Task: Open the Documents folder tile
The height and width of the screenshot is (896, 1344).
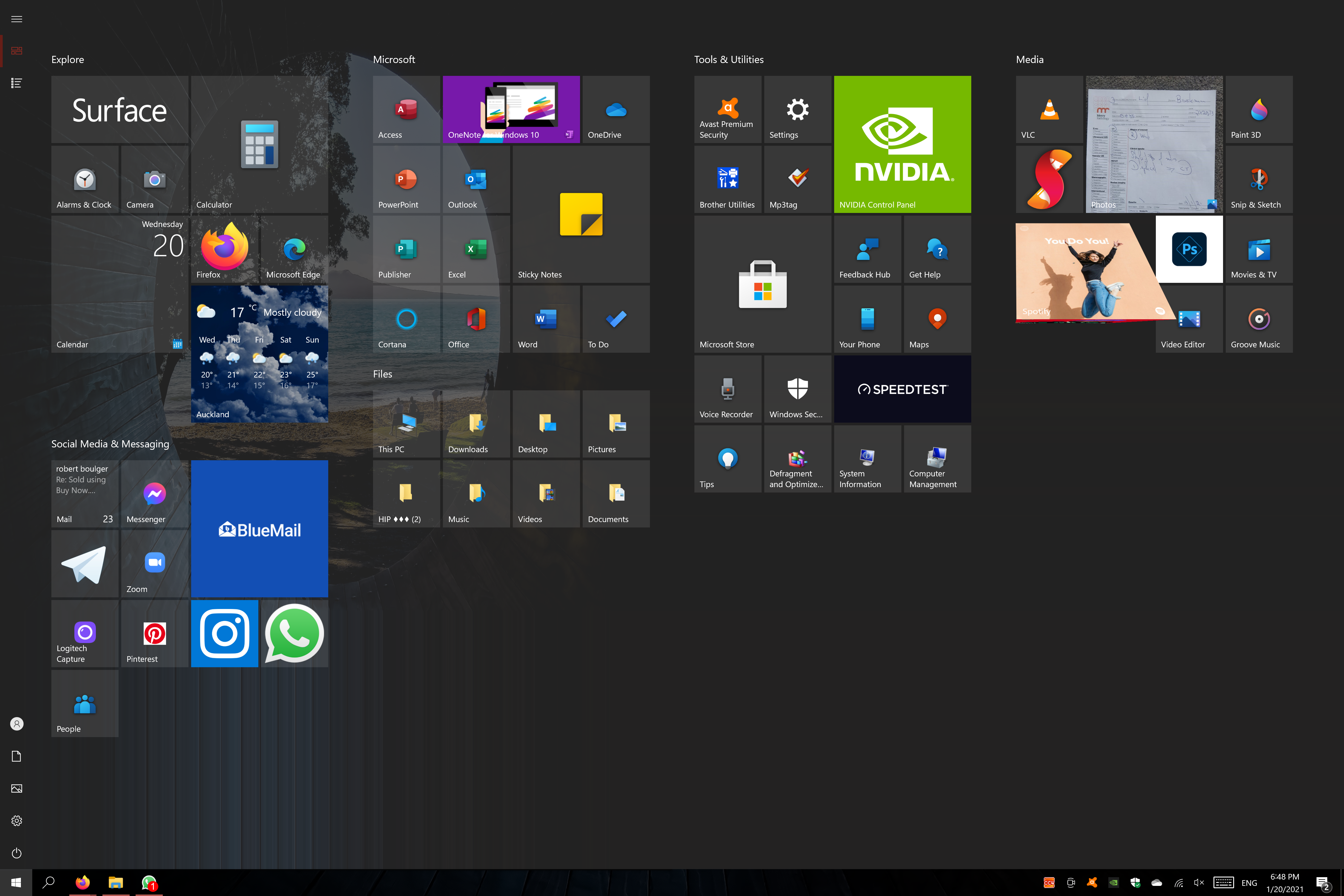Action: 616,493
